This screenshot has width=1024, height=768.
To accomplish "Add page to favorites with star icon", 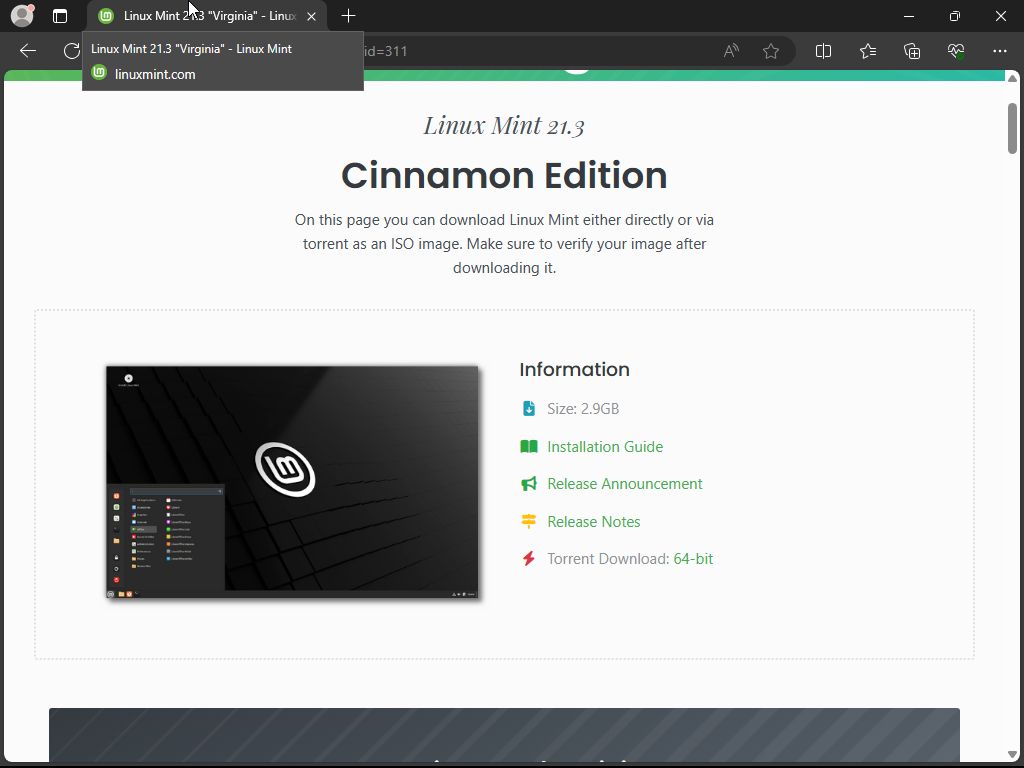I will tap(771, 51).
